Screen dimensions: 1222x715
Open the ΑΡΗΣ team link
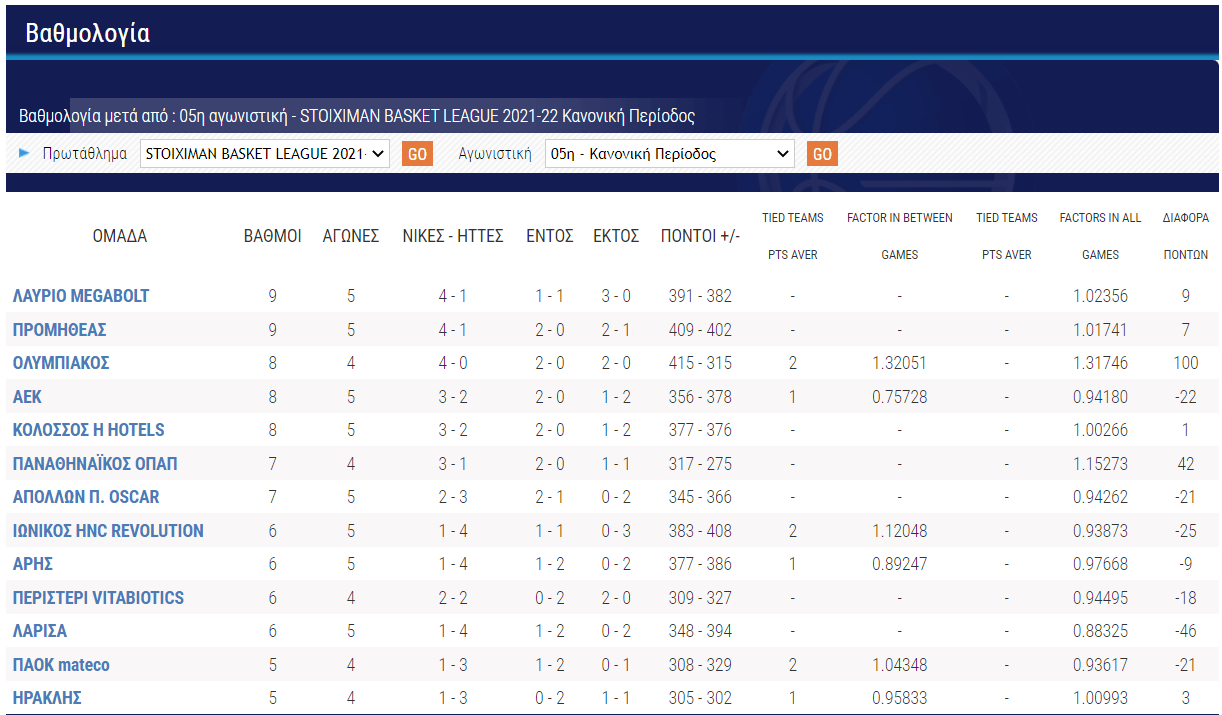pyautogui.click(x=33, y=564)
